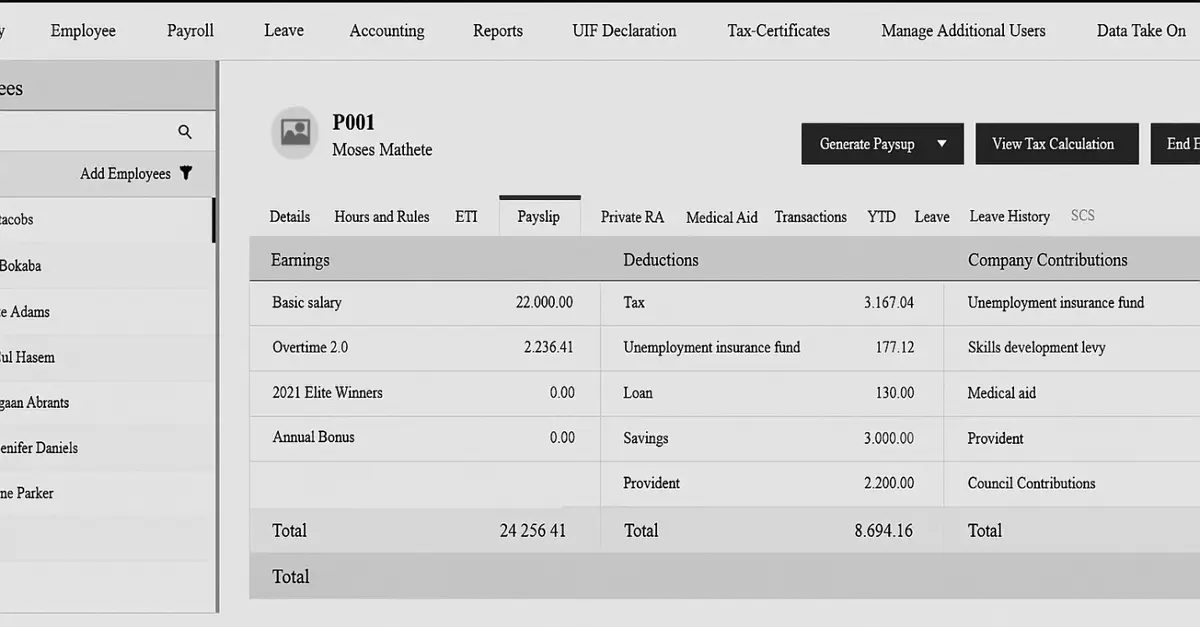The height and width of the screenshot is (627, 1200).
Task: View the Private RA tab
Action: pos(632,216)
